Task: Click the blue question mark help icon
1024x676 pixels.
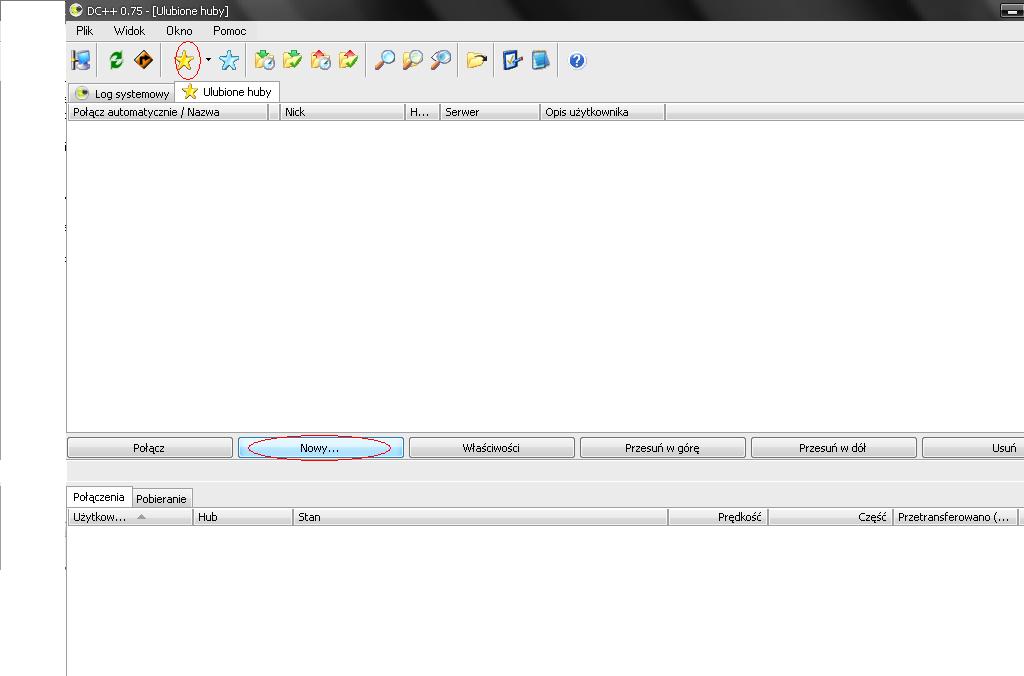Action: point(577,61)
